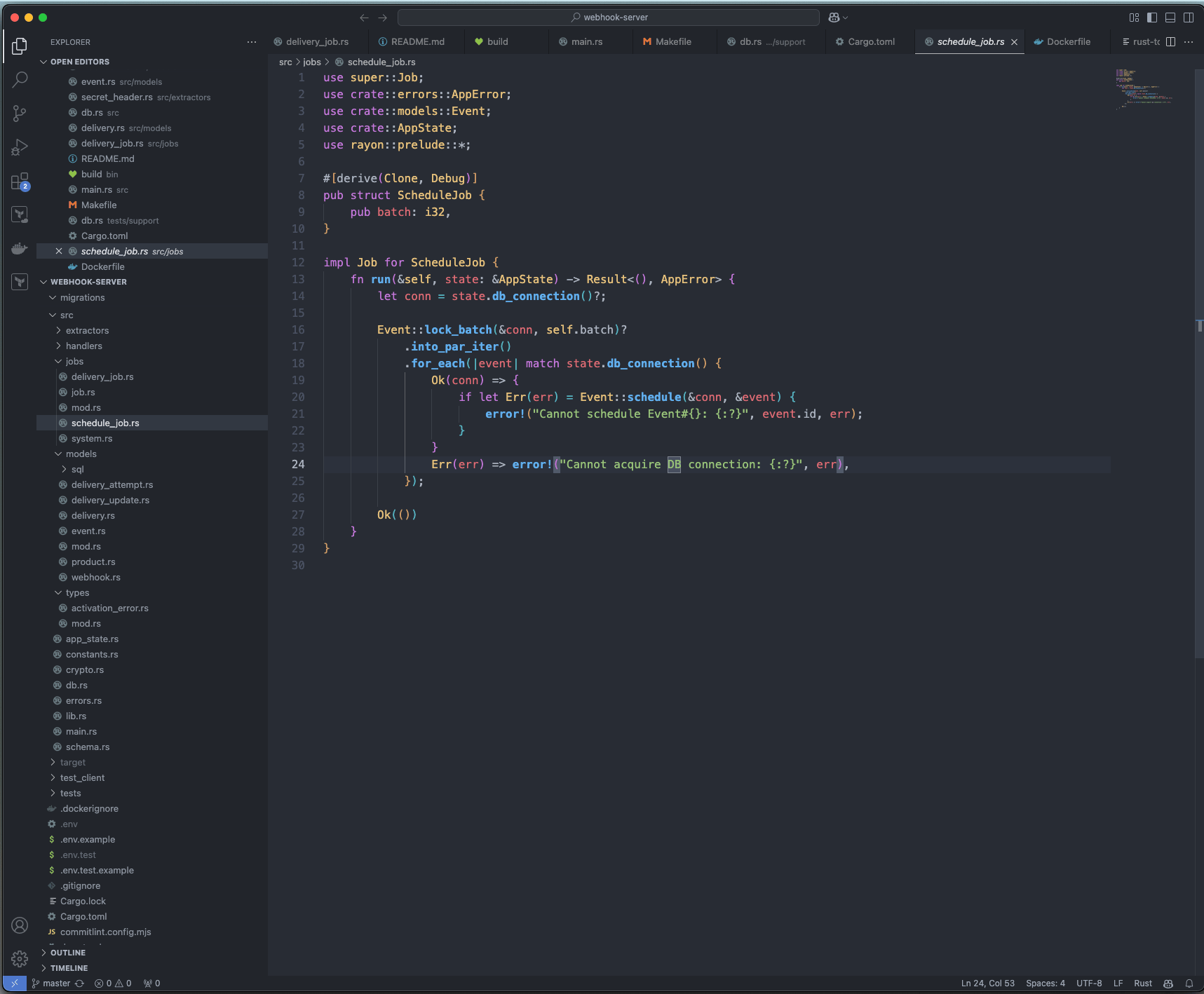
Task: Click the Split Editor Right icon
Action: pos(1170,41)
